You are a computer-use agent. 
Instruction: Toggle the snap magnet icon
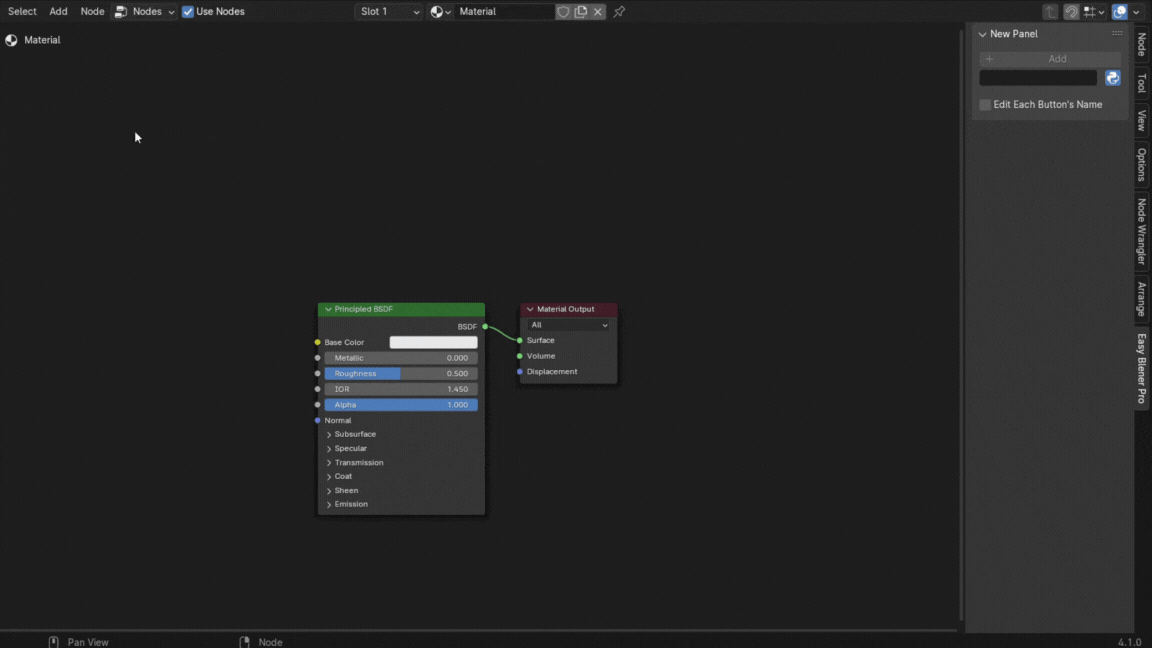coord(1071,12)
